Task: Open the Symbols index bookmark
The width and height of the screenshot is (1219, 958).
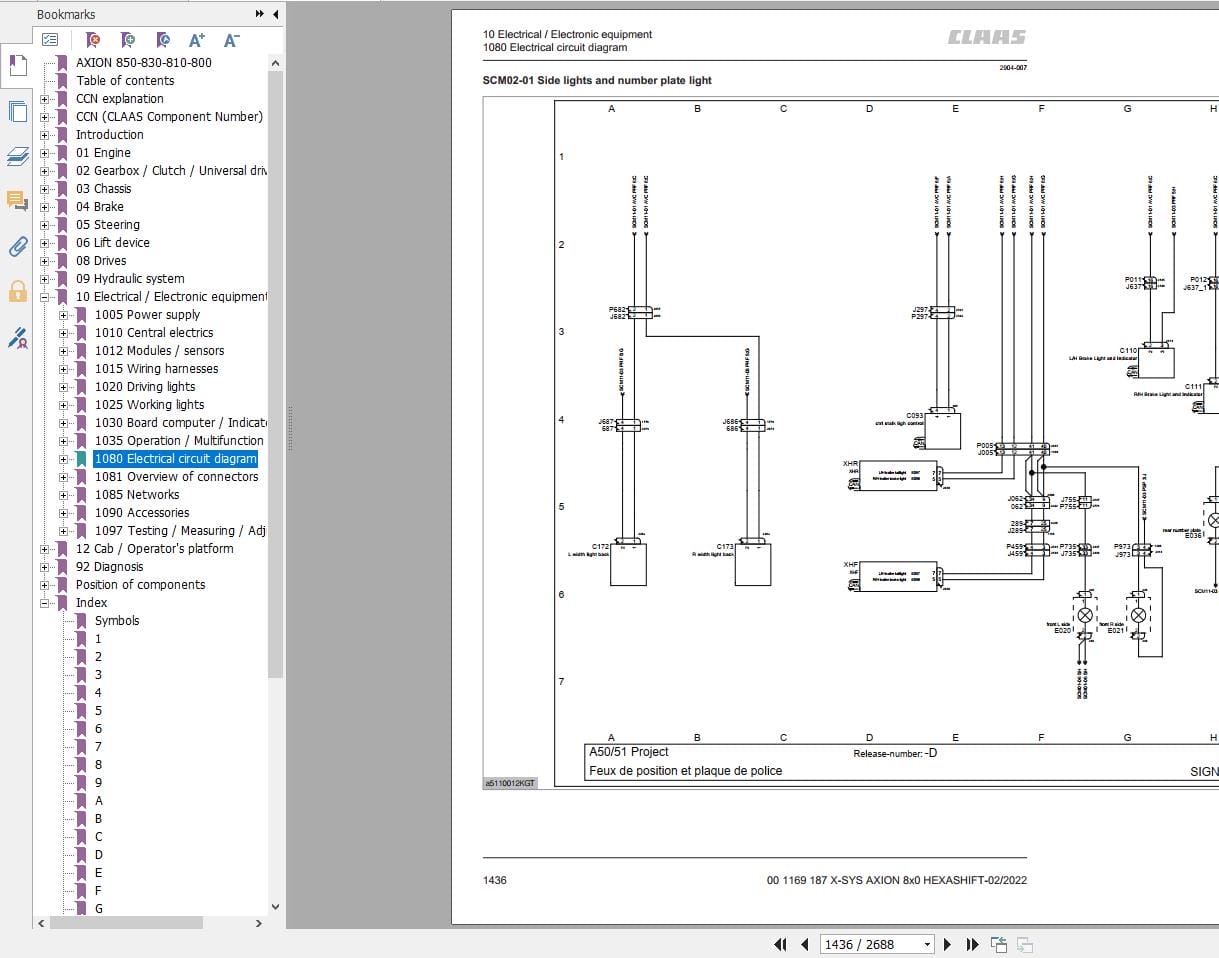Action: 117,621
